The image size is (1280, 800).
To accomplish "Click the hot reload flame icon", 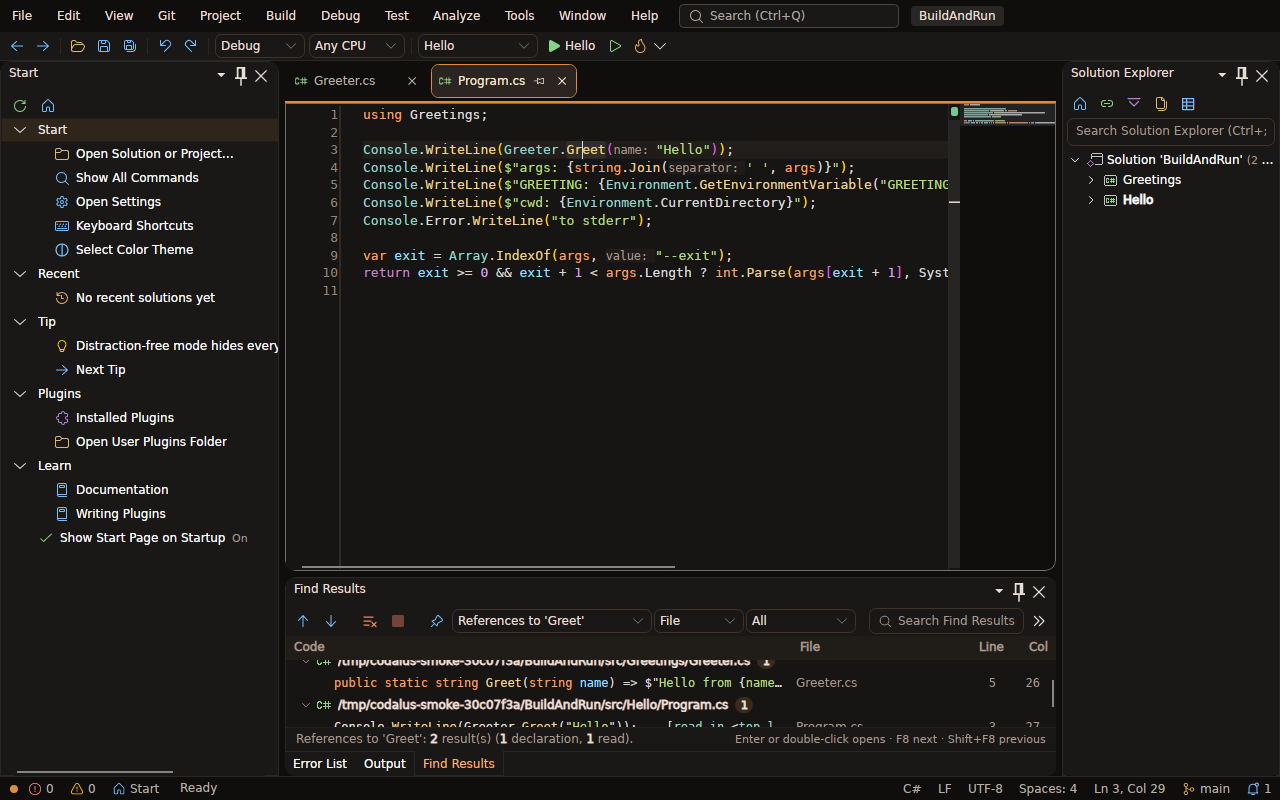I will click(640, 46).
